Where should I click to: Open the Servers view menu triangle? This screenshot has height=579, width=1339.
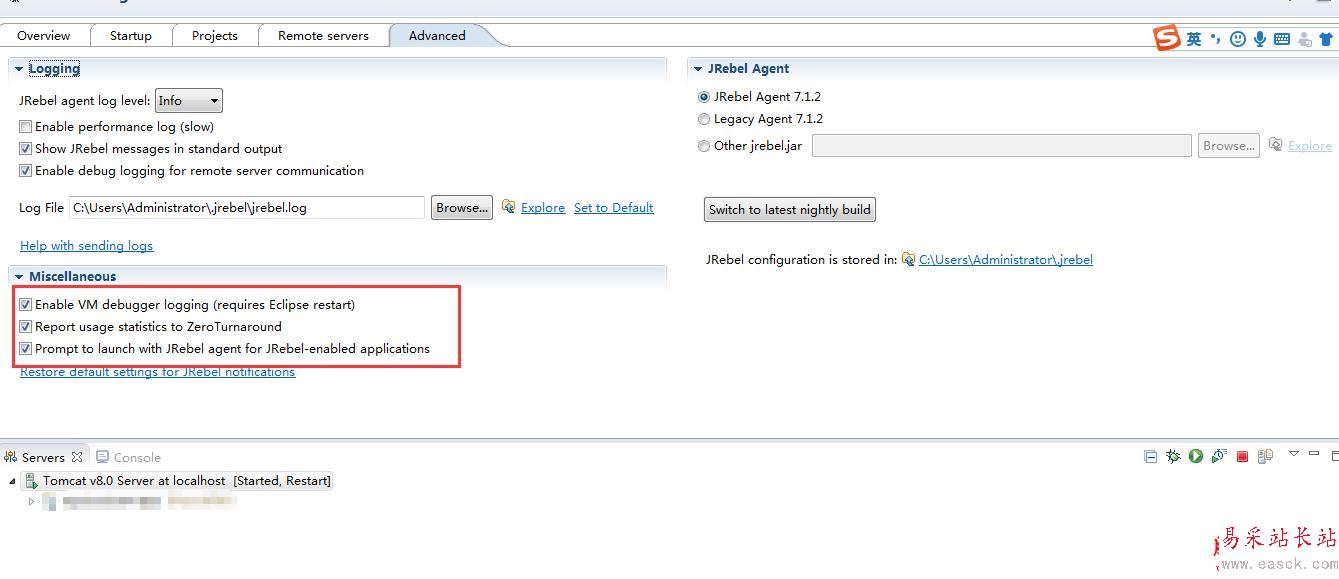pos(1293,454)
